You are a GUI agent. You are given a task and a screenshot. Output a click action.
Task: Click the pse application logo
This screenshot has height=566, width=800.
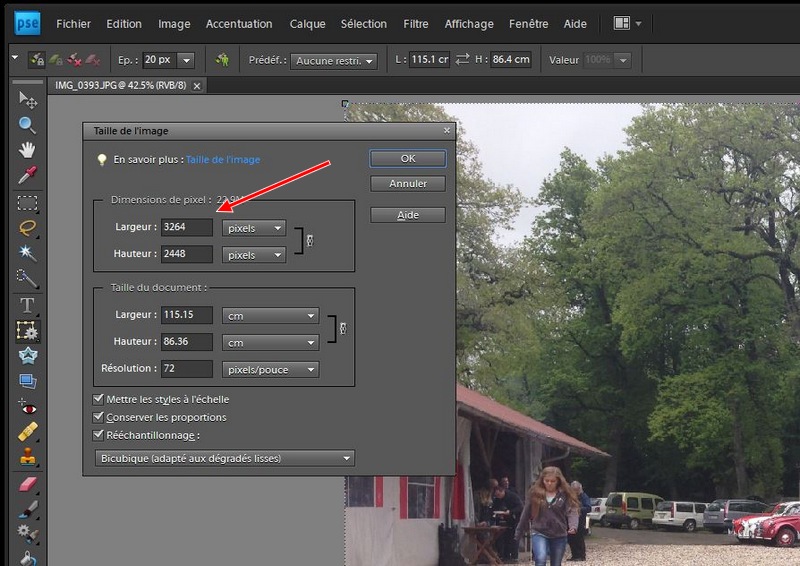pos(27,23)
